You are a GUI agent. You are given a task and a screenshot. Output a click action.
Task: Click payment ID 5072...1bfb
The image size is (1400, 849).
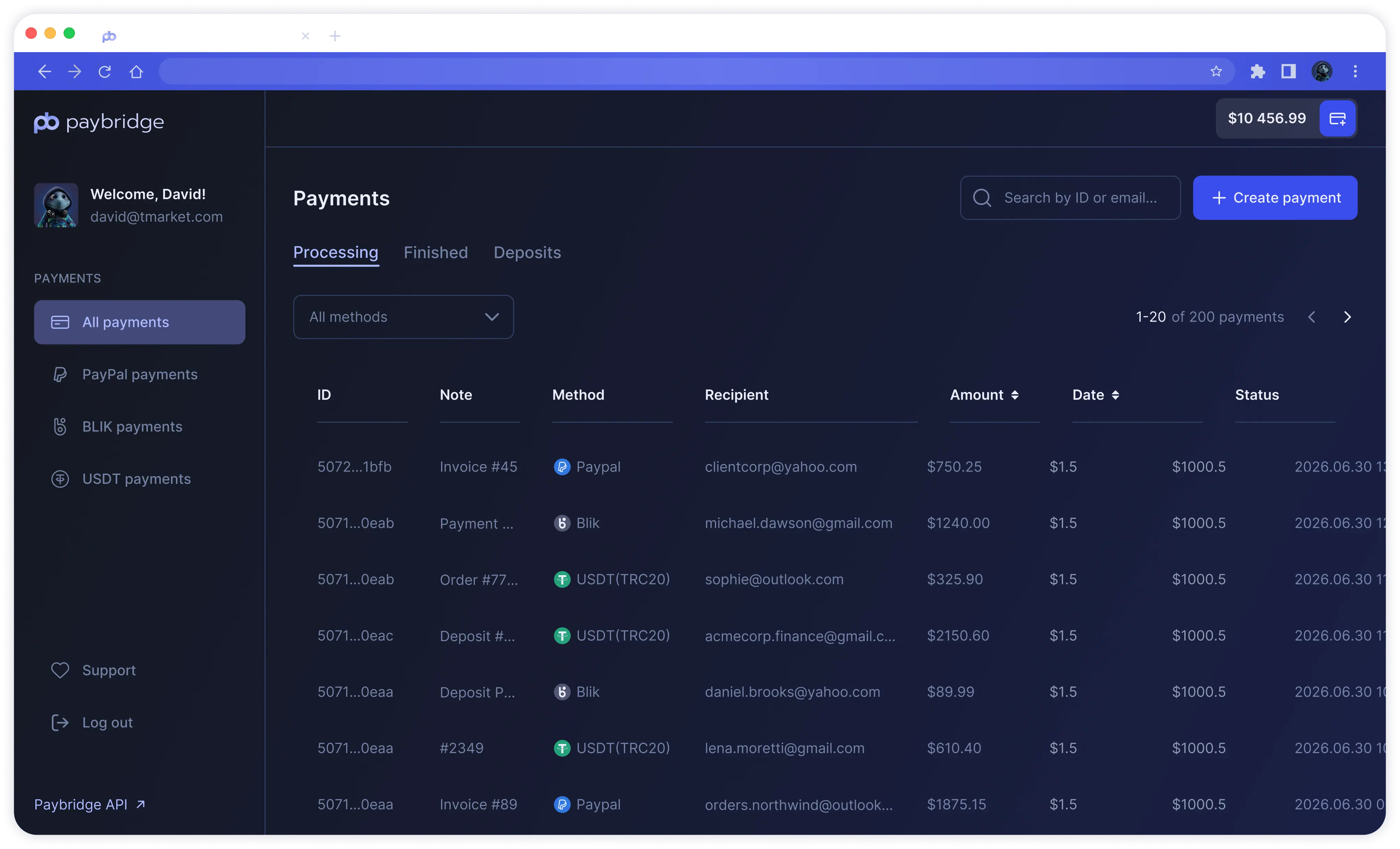coord(354,467)
